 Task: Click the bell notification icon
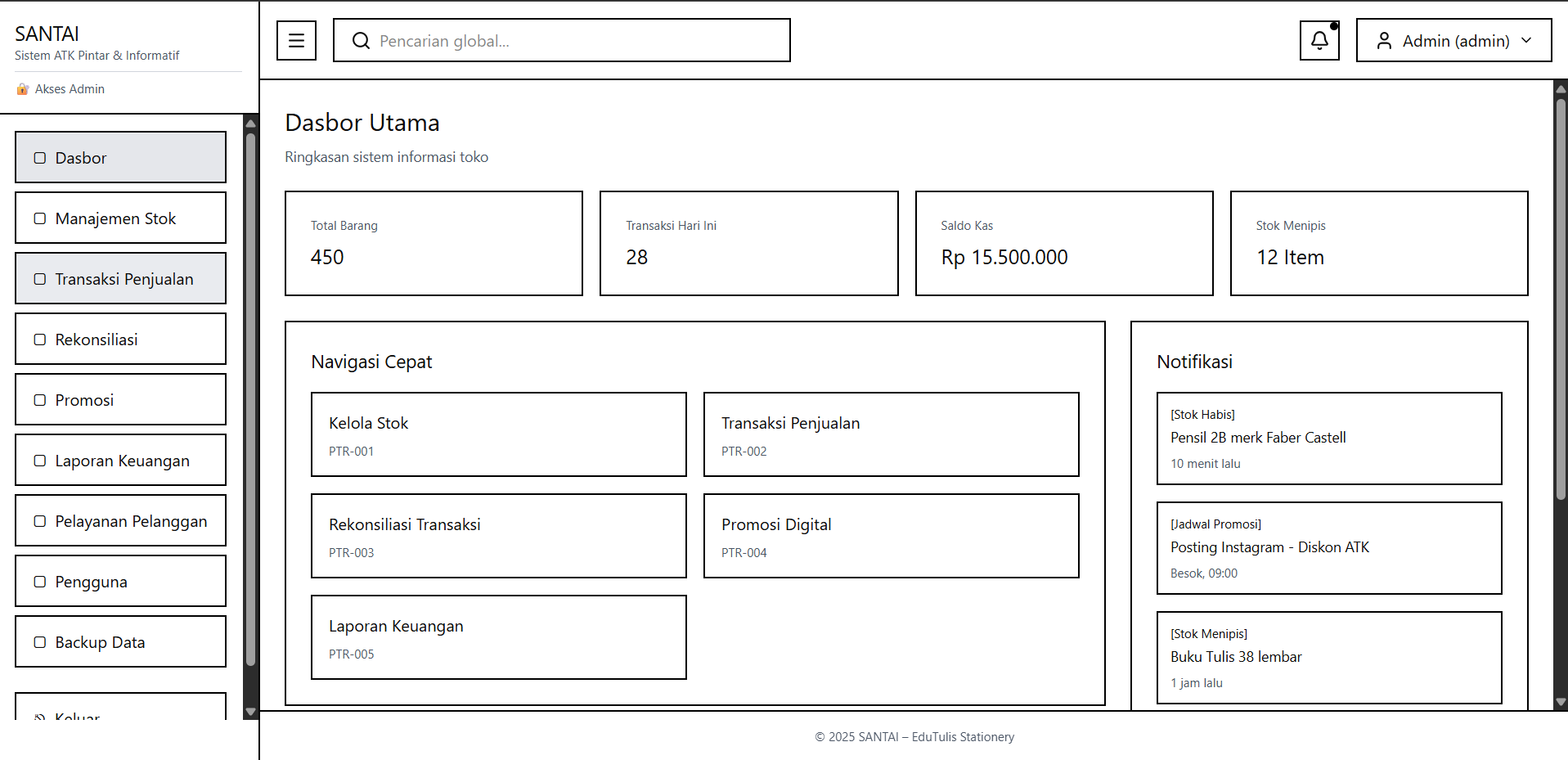click(1319, 40)
